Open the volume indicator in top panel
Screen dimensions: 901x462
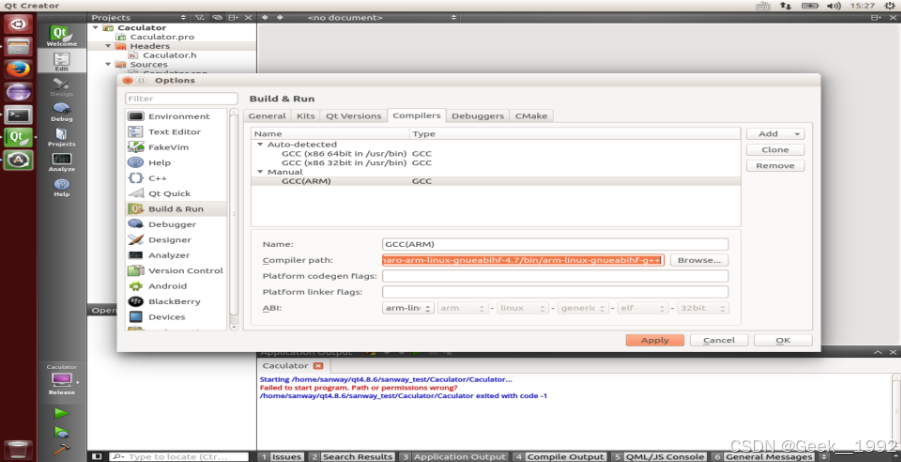834,6
